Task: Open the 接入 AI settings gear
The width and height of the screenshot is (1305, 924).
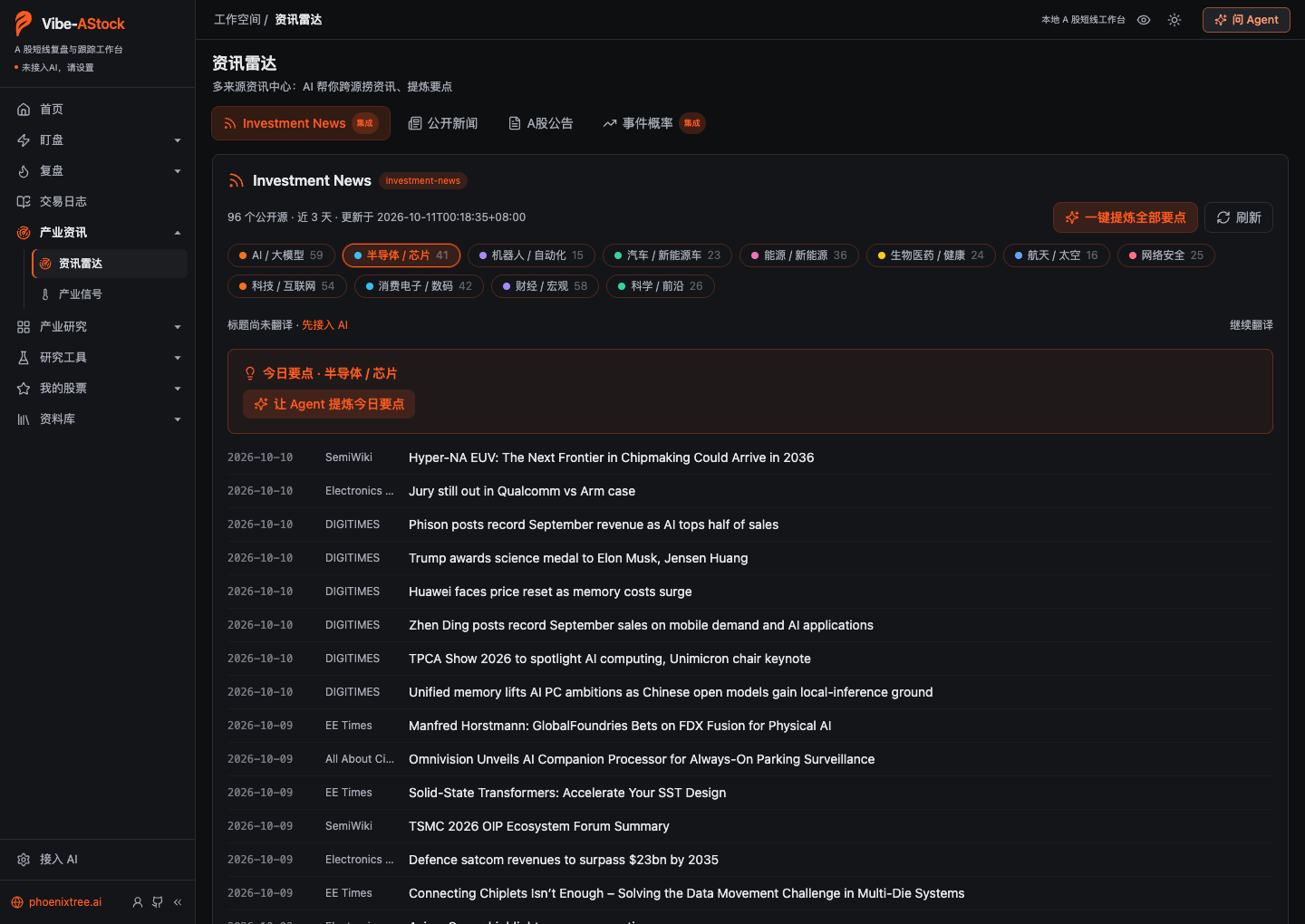Action: click(x=24, y=860)
